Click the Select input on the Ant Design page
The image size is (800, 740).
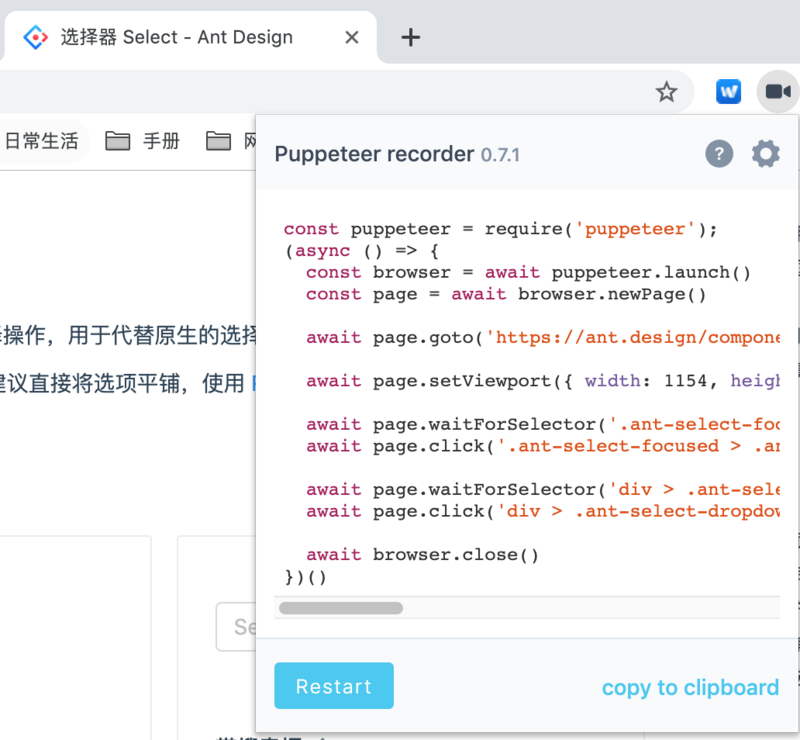pyautogui.click(x=236, y=627)
